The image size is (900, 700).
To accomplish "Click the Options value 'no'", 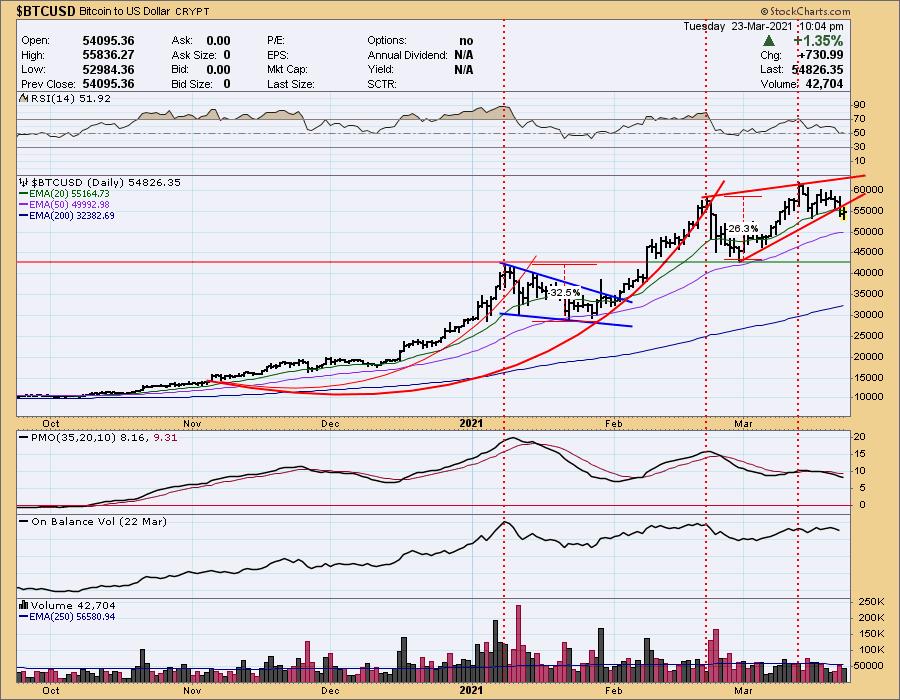I will (x=466, y=41).
